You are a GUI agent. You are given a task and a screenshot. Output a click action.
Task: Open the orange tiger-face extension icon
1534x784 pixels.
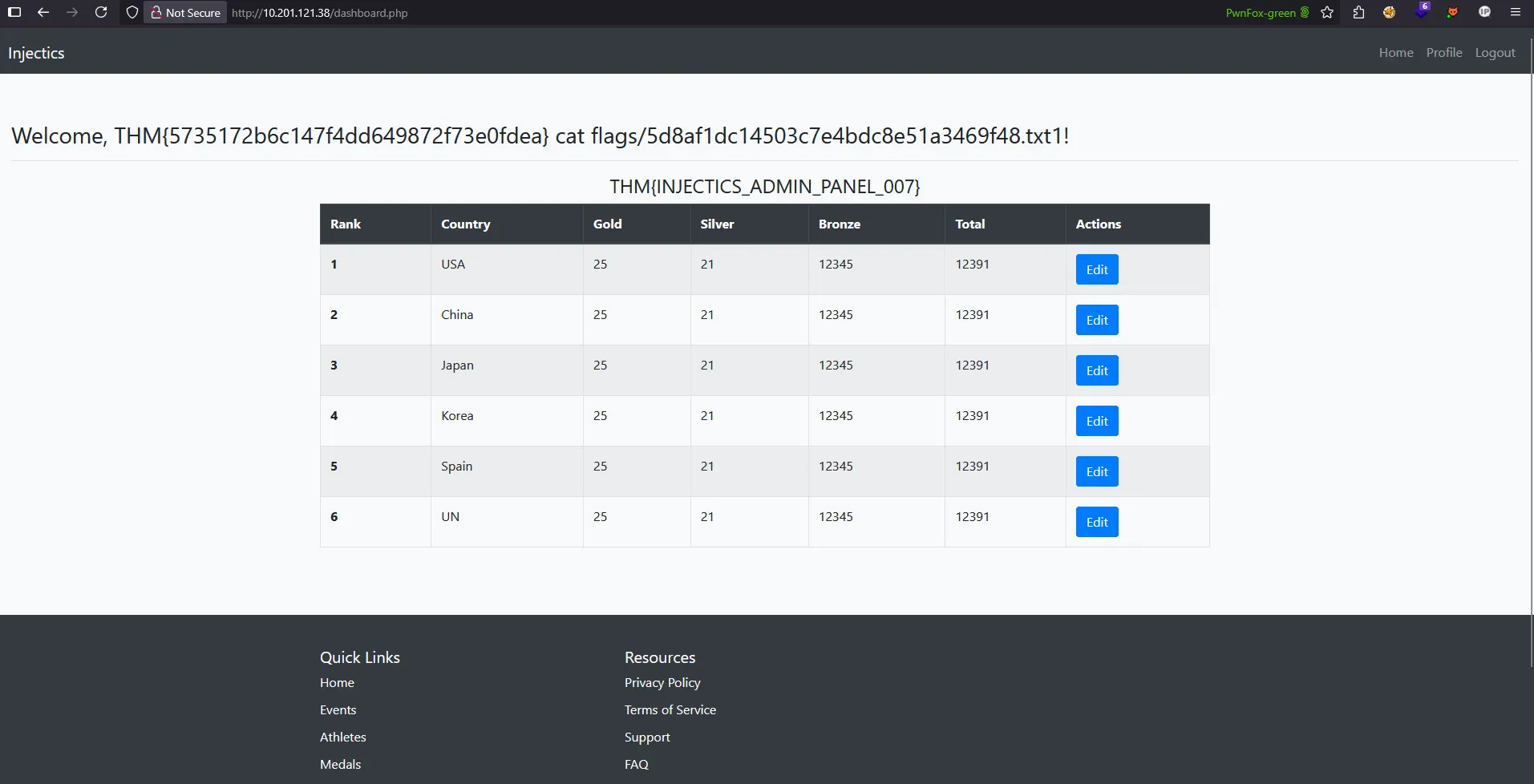(x=1390, y=12)
